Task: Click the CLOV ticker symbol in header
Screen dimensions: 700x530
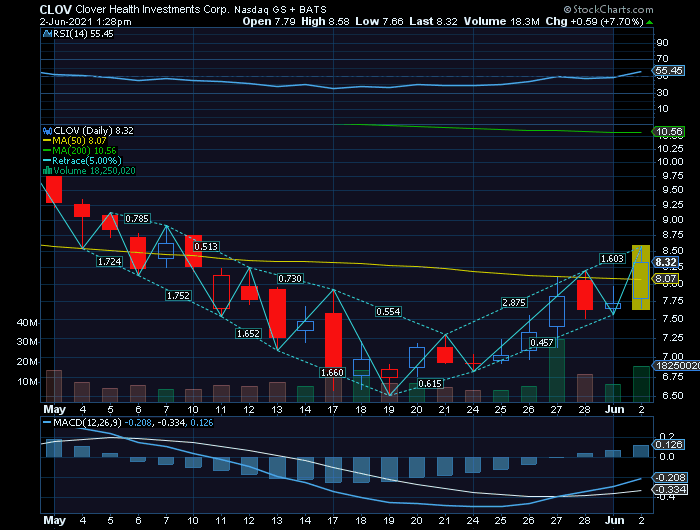Action: [55, 9]
